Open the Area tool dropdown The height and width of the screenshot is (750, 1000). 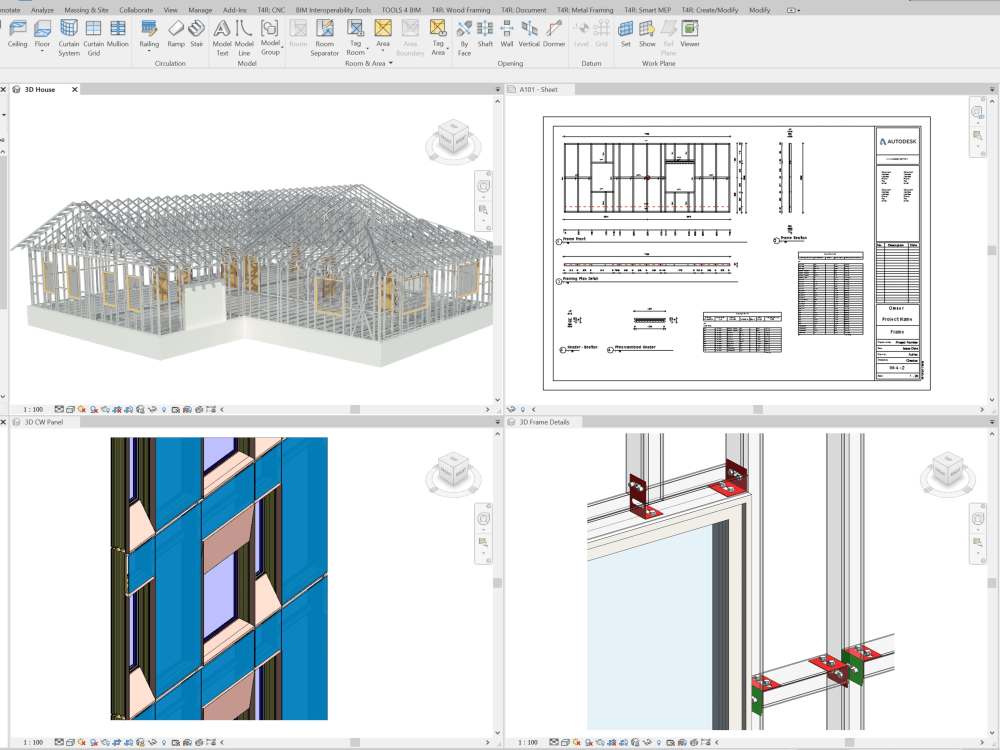[x=384, y=48]
